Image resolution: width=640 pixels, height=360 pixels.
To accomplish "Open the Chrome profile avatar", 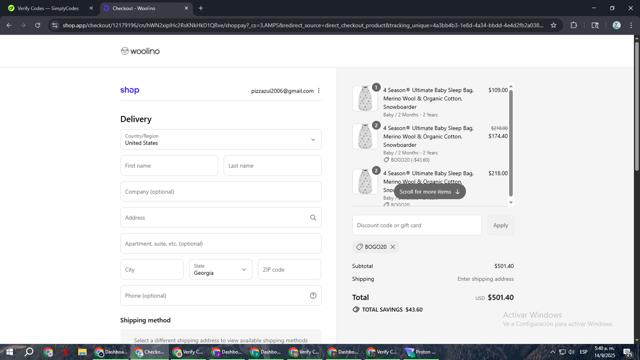I will [616, 25].
